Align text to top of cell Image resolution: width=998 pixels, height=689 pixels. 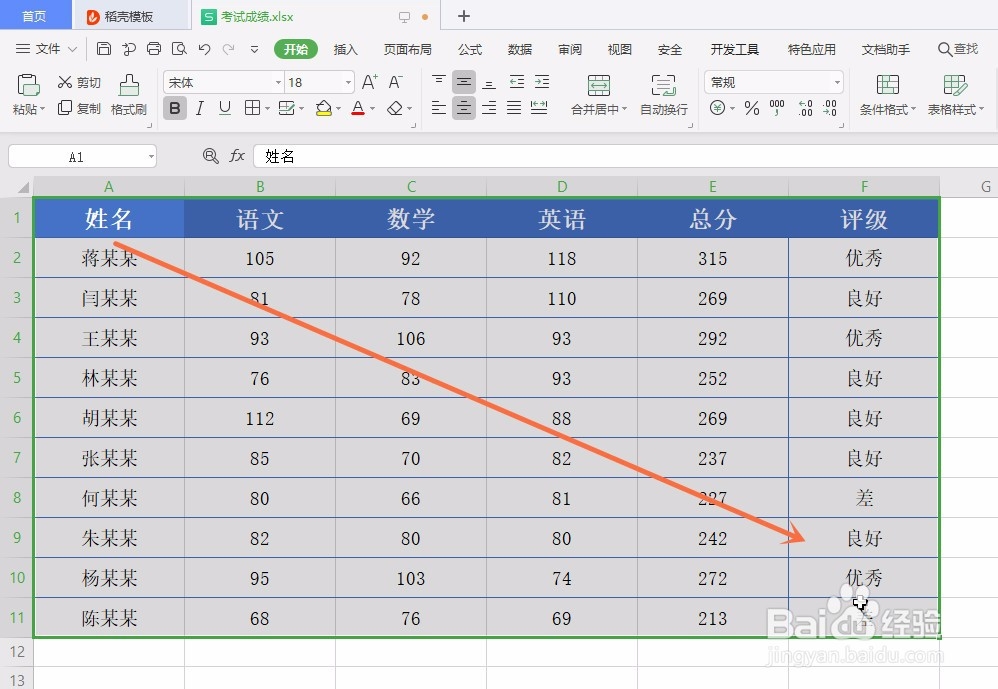(x=439, y=82)
